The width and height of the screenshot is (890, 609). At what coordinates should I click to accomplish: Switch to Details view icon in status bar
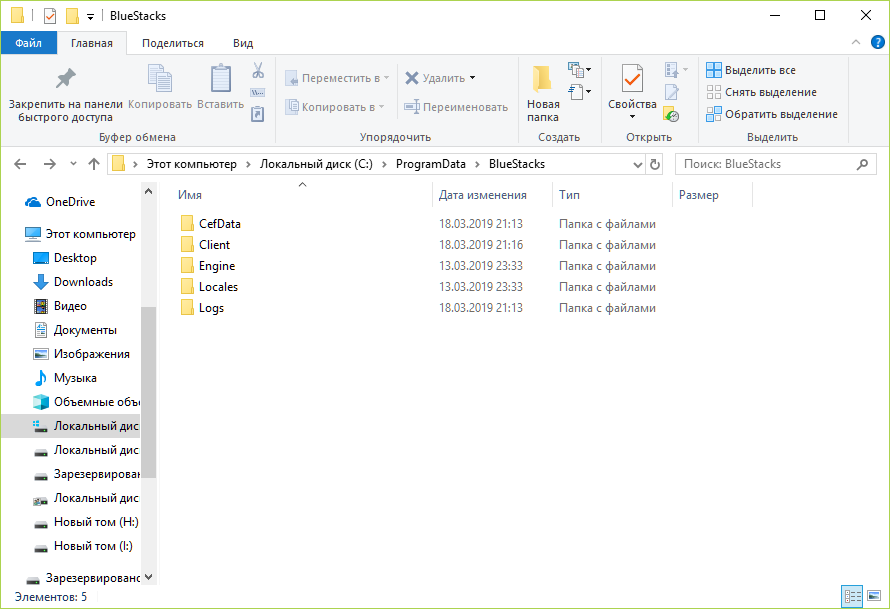click(852, 596)
